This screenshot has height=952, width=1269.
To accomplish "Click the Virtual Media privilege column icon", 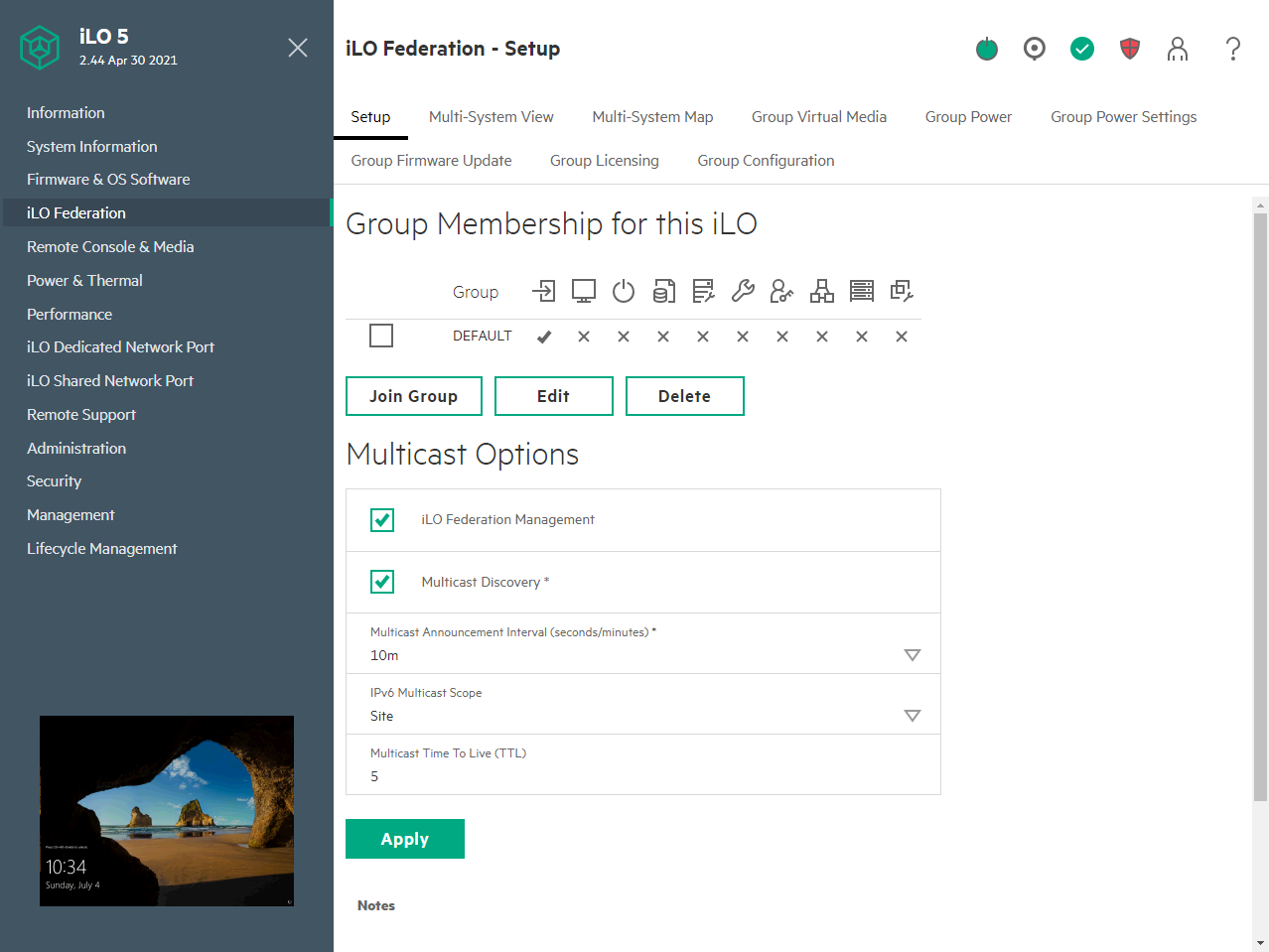I will pyautogui.click(x=663, y=291).
